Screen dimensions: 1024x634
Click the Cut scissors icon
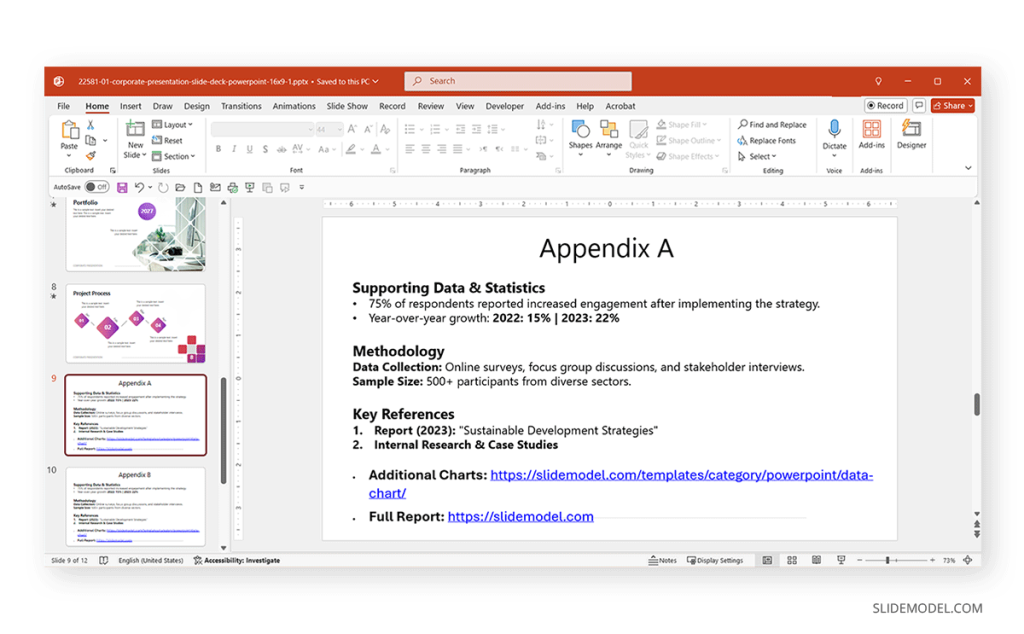[x=90, y=125]
